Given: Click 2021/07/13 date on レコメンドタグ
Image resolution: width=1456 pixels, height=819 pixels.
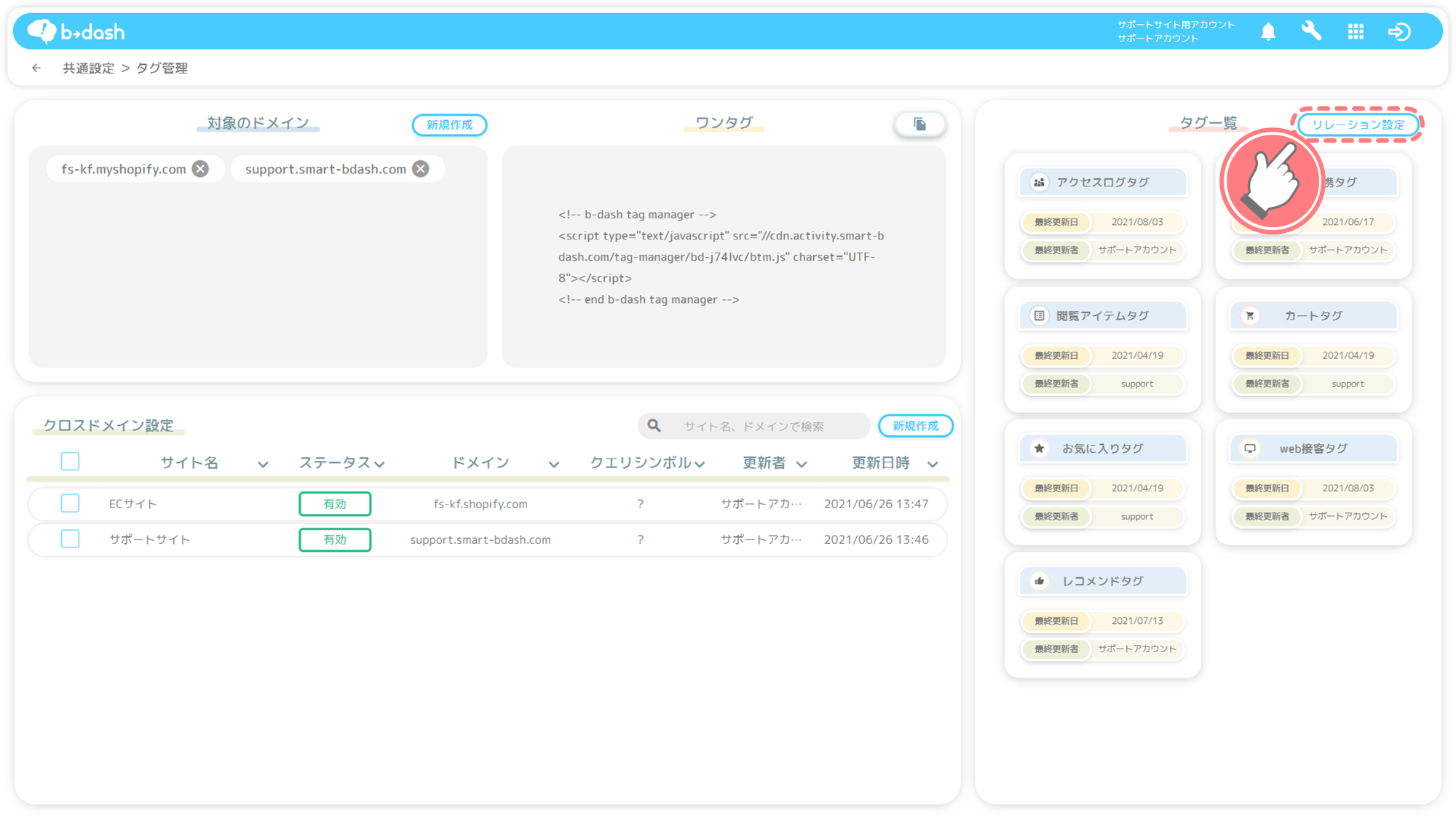Looking at the screenshot, I should (x=1137, y=621).
